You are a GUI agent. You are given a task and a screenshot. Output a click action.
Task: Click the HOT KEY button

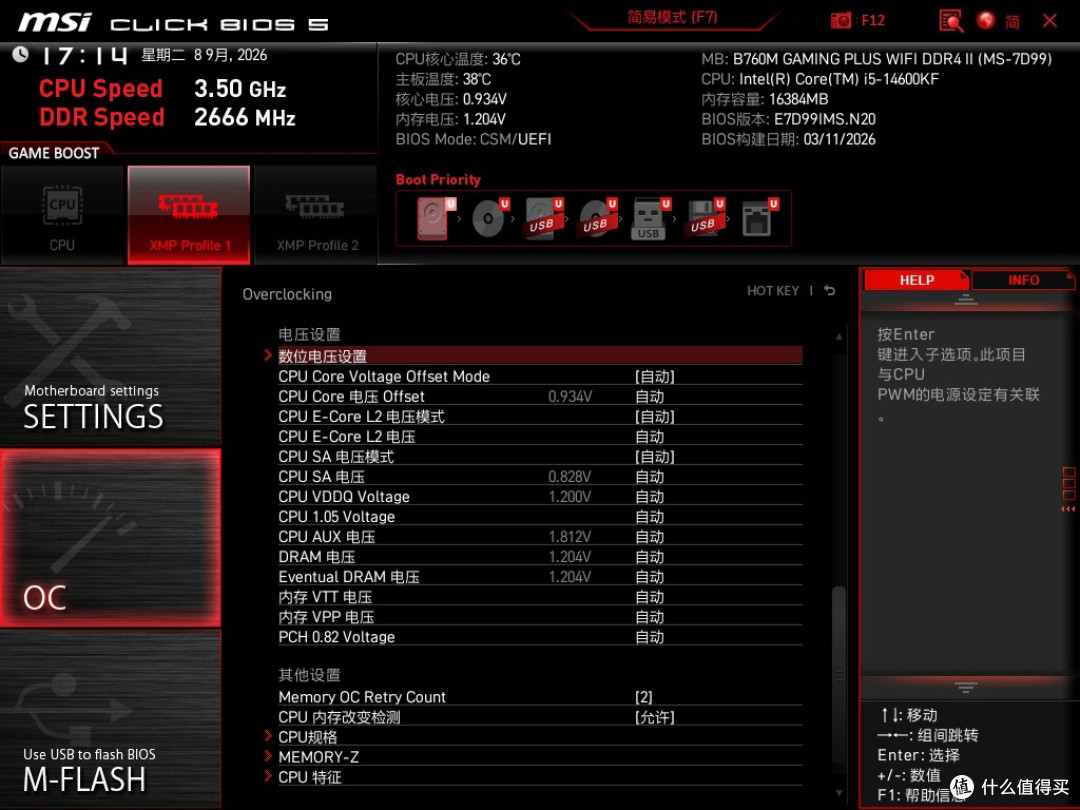773,291
